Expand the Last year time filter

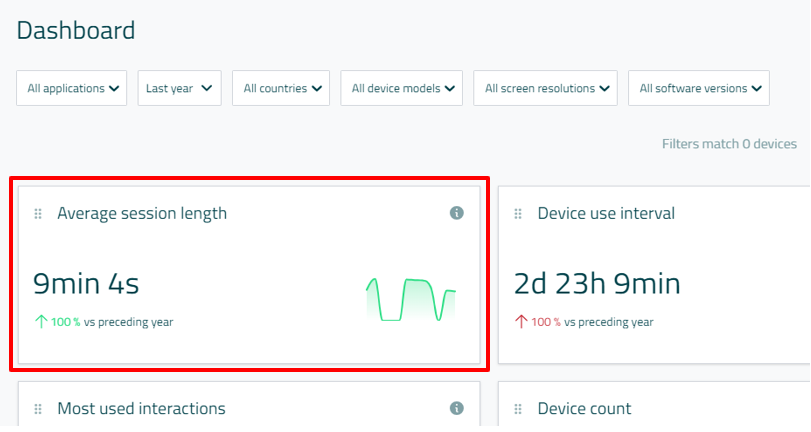(x=179, y=88)
